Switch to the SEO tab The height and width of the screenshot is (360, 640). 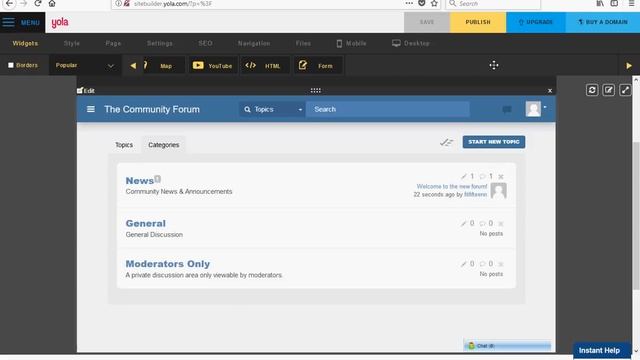pos(205,43)
